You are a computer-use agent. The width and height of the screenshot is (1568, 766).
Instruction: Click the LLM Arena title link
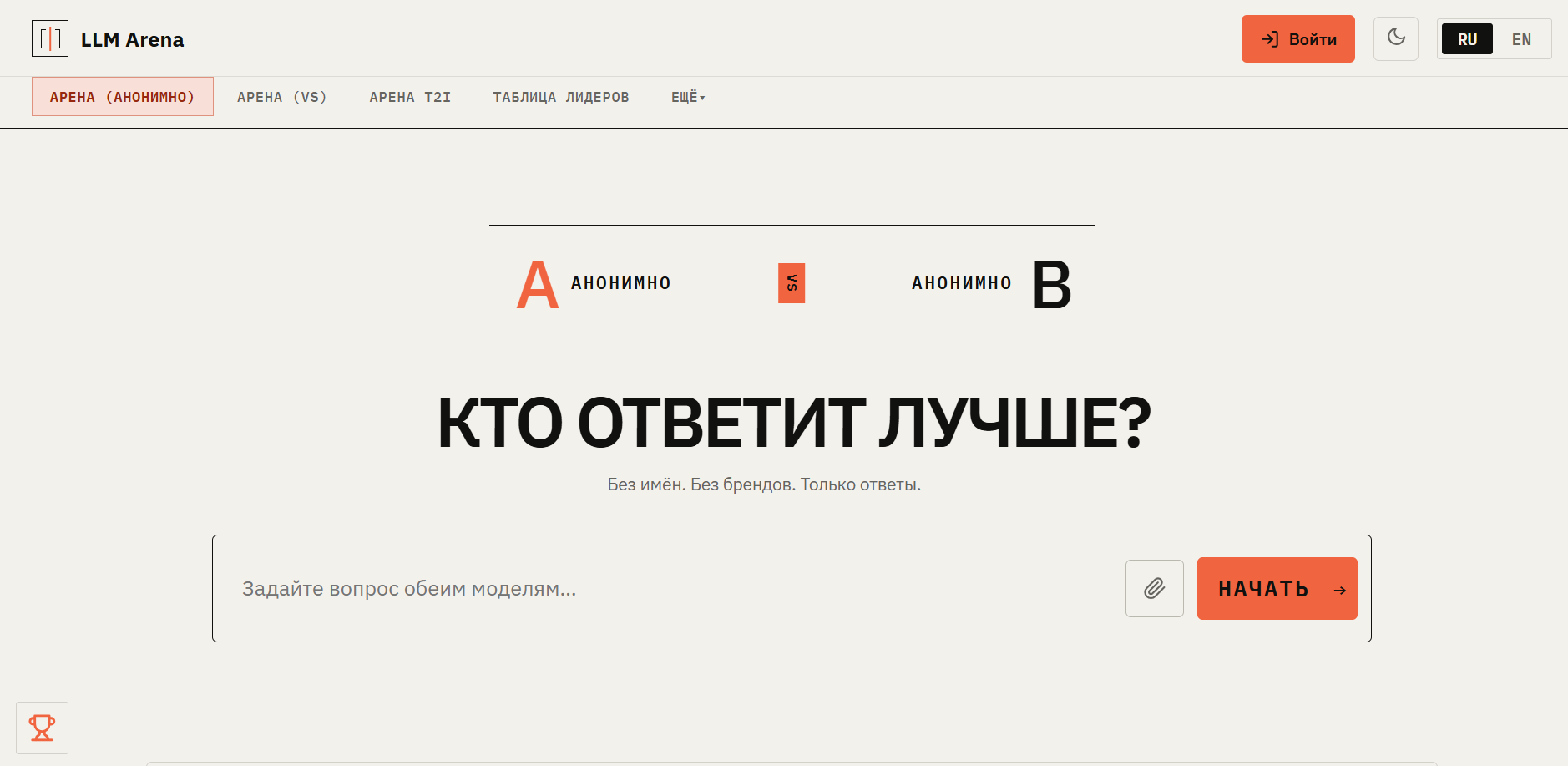coord(133,39)
